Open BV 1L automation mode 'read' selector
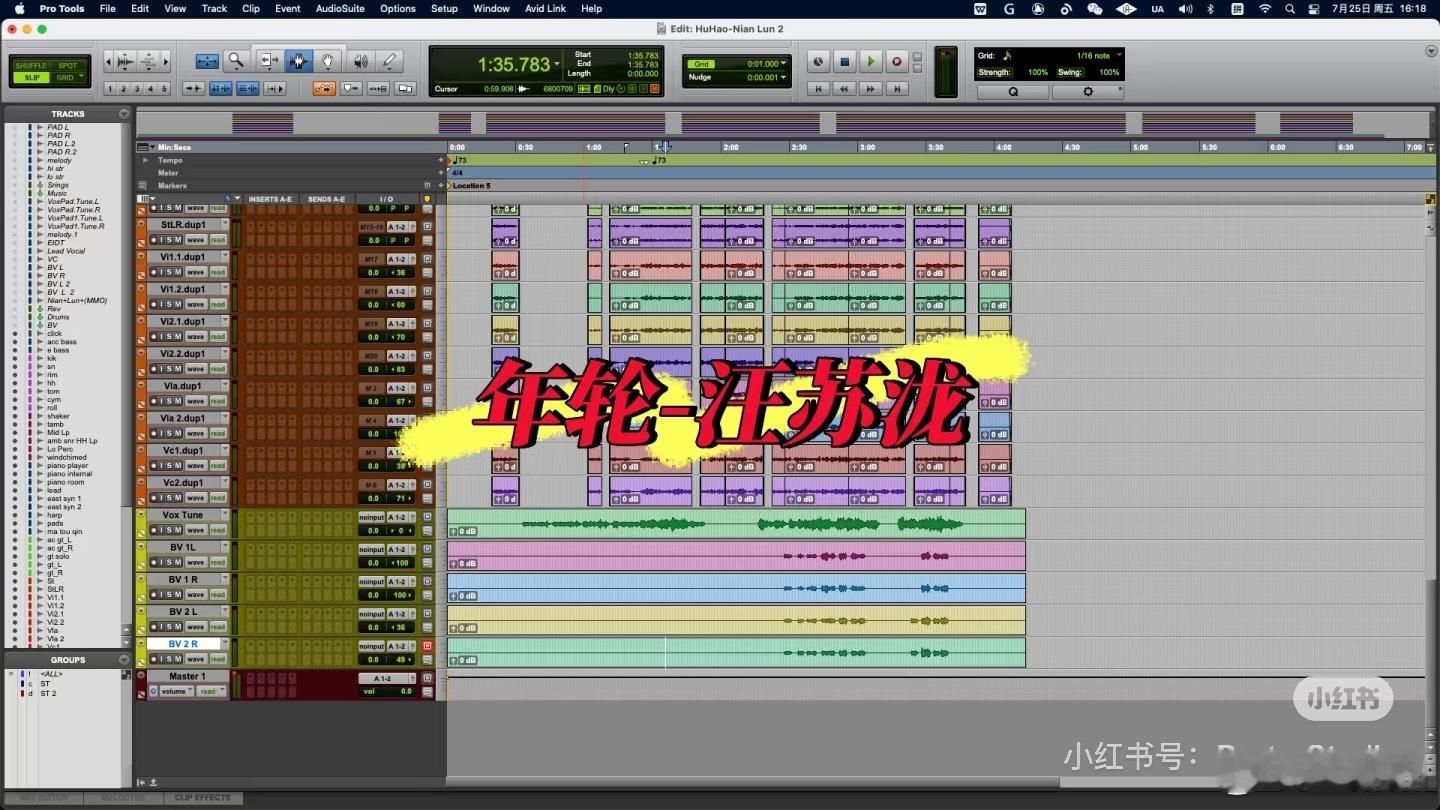Image resolution: width=1440 pixels, height=810 pixels. coord(218,562)
